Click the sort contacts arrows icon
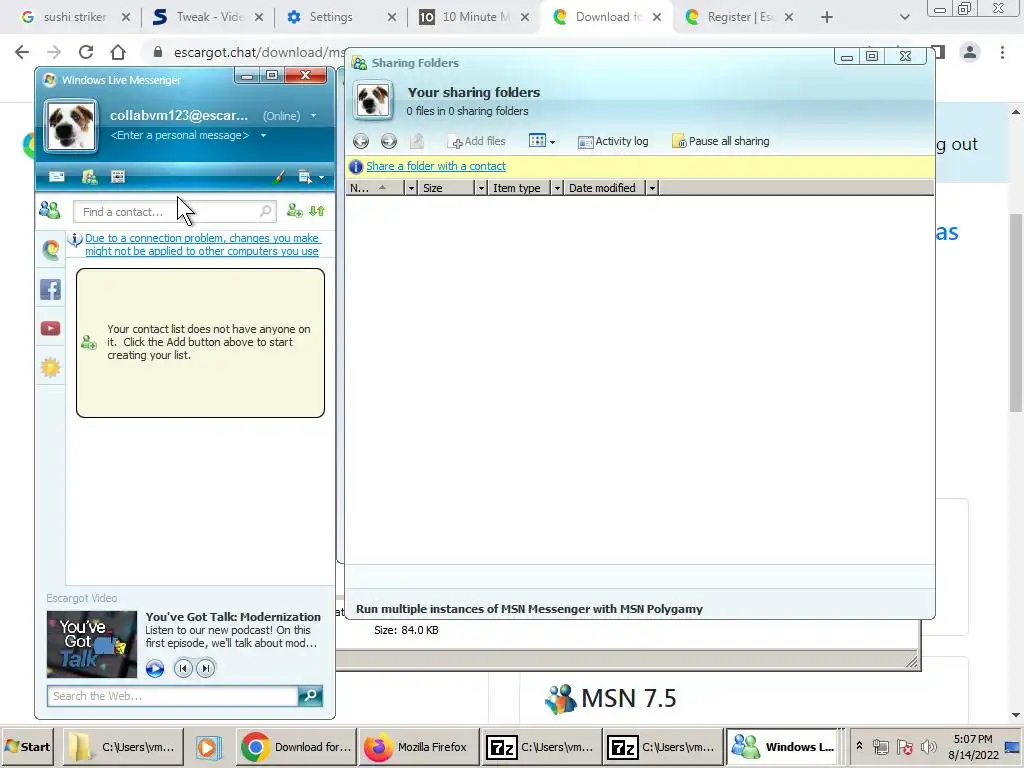This screenshot has width=1024, height=768. 317,211
